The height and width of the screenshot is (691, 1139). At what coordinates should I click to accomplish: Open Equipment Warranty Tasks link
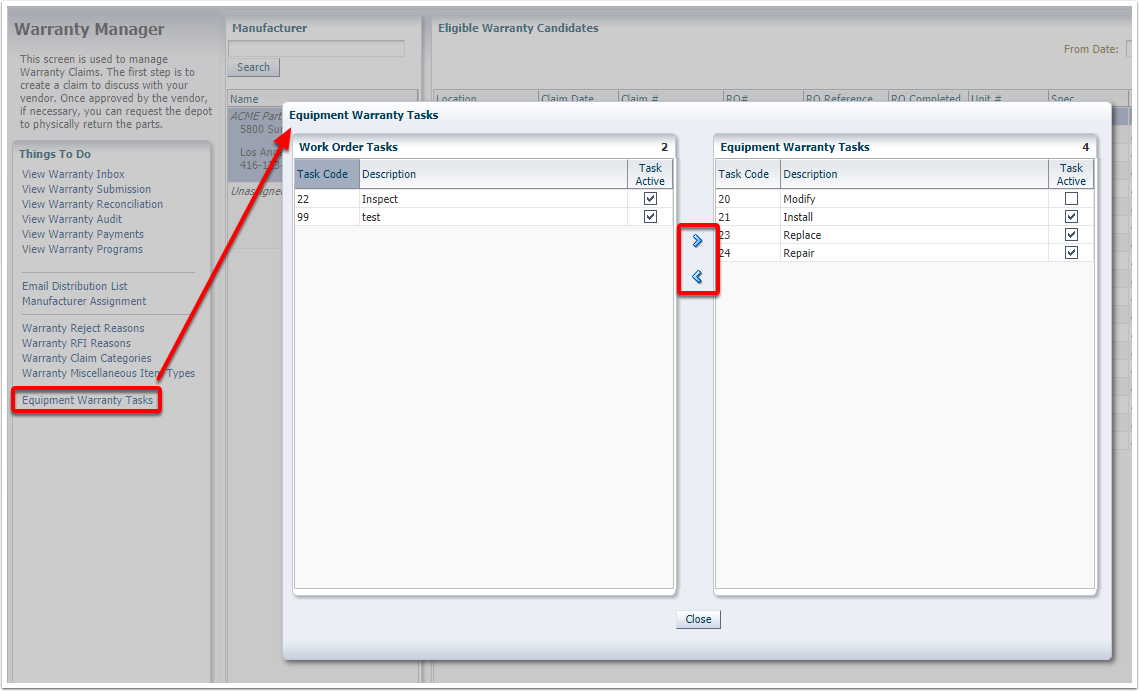pos(87,400)
